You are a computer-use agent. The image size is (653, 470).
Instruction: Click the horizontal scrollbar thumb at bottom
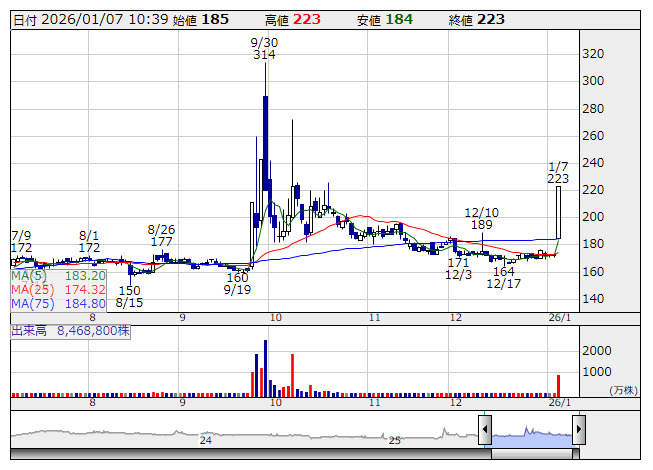coord(531,454)
